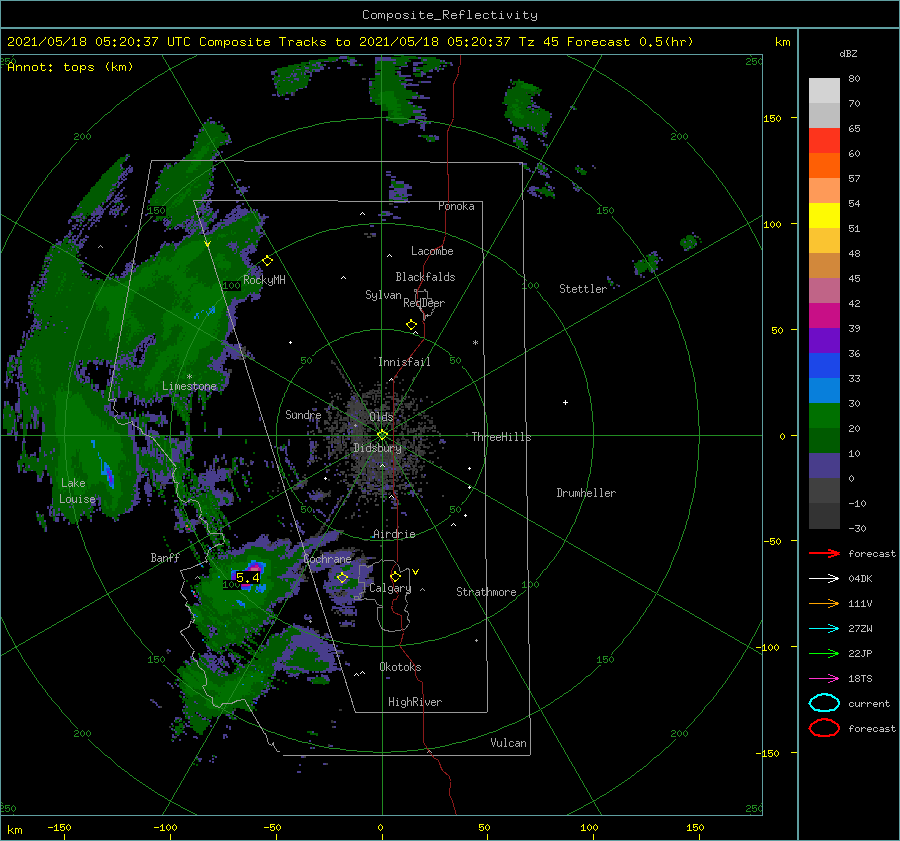The image size is (900, 841).
Task: Click the HighRiver label
Action: [415, 702]
